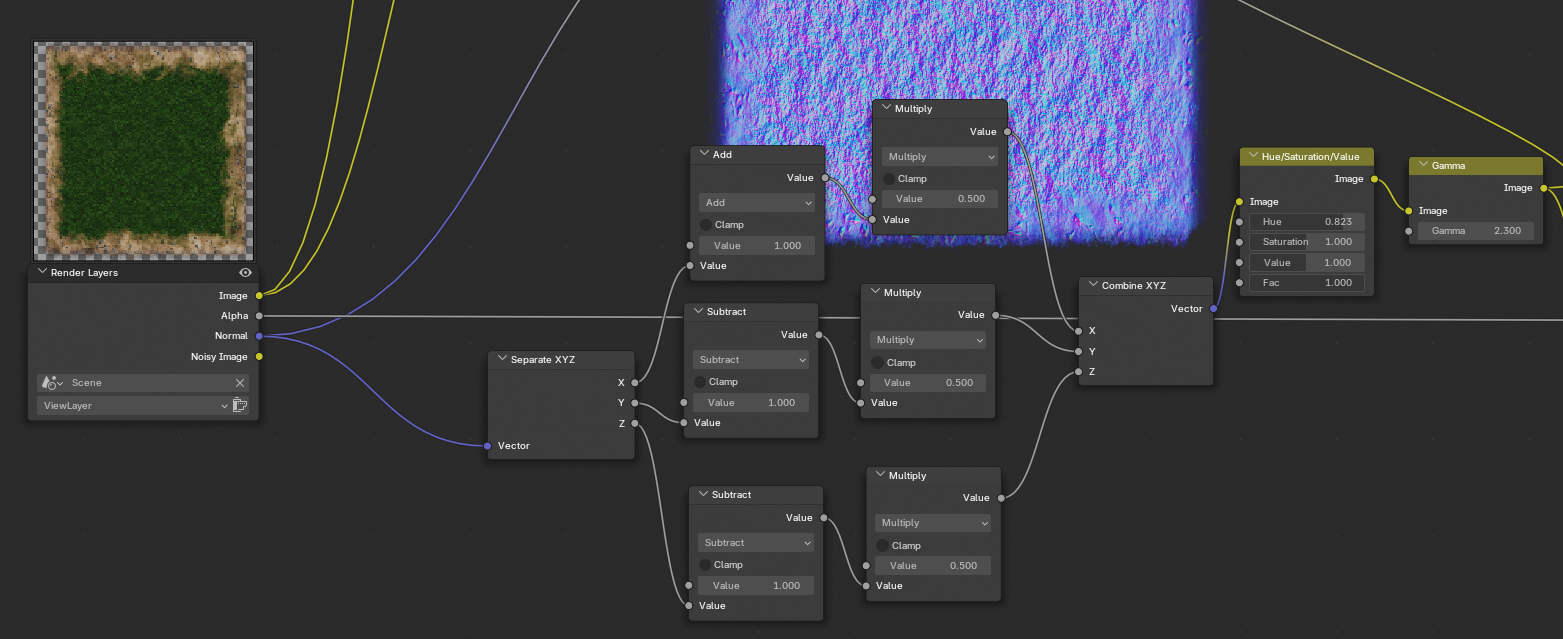The image size is (1563, 639).
Task: Open the Add operation dropdown in Add node
Action: coord(757,203)
